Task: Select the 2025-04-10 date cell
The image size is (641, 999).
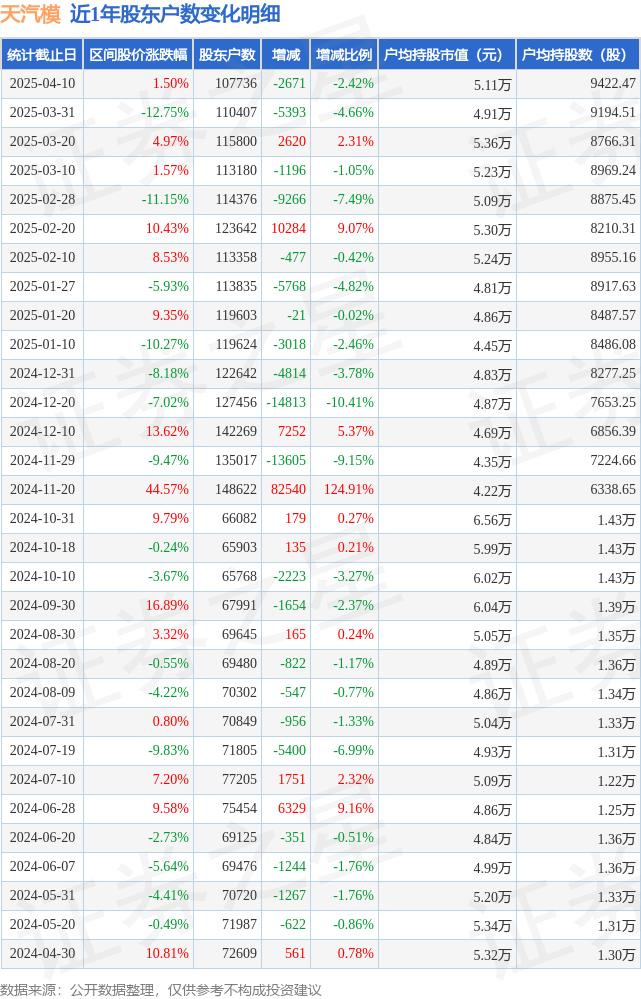Action: click(x=42, y=83)
